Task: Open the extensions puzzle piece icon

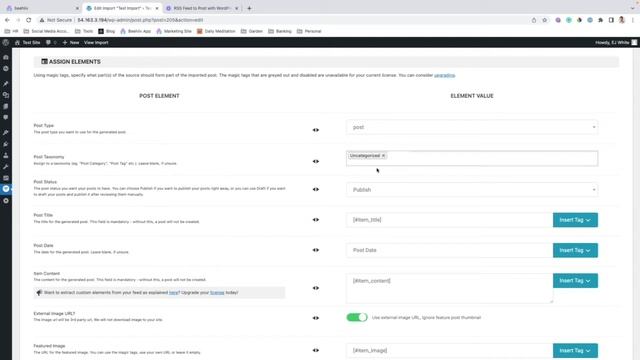Action: tap(600, 20)
